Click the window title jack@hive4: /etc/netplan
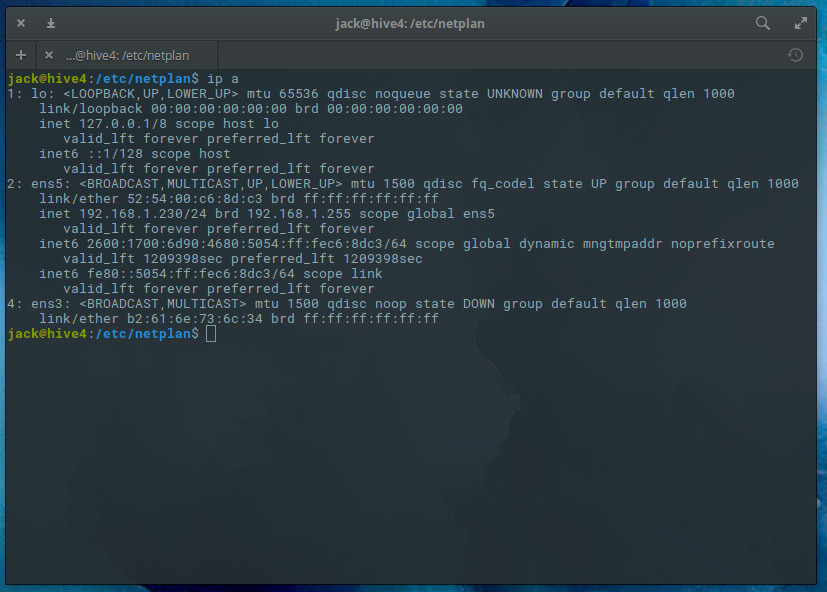 [410, 24]
